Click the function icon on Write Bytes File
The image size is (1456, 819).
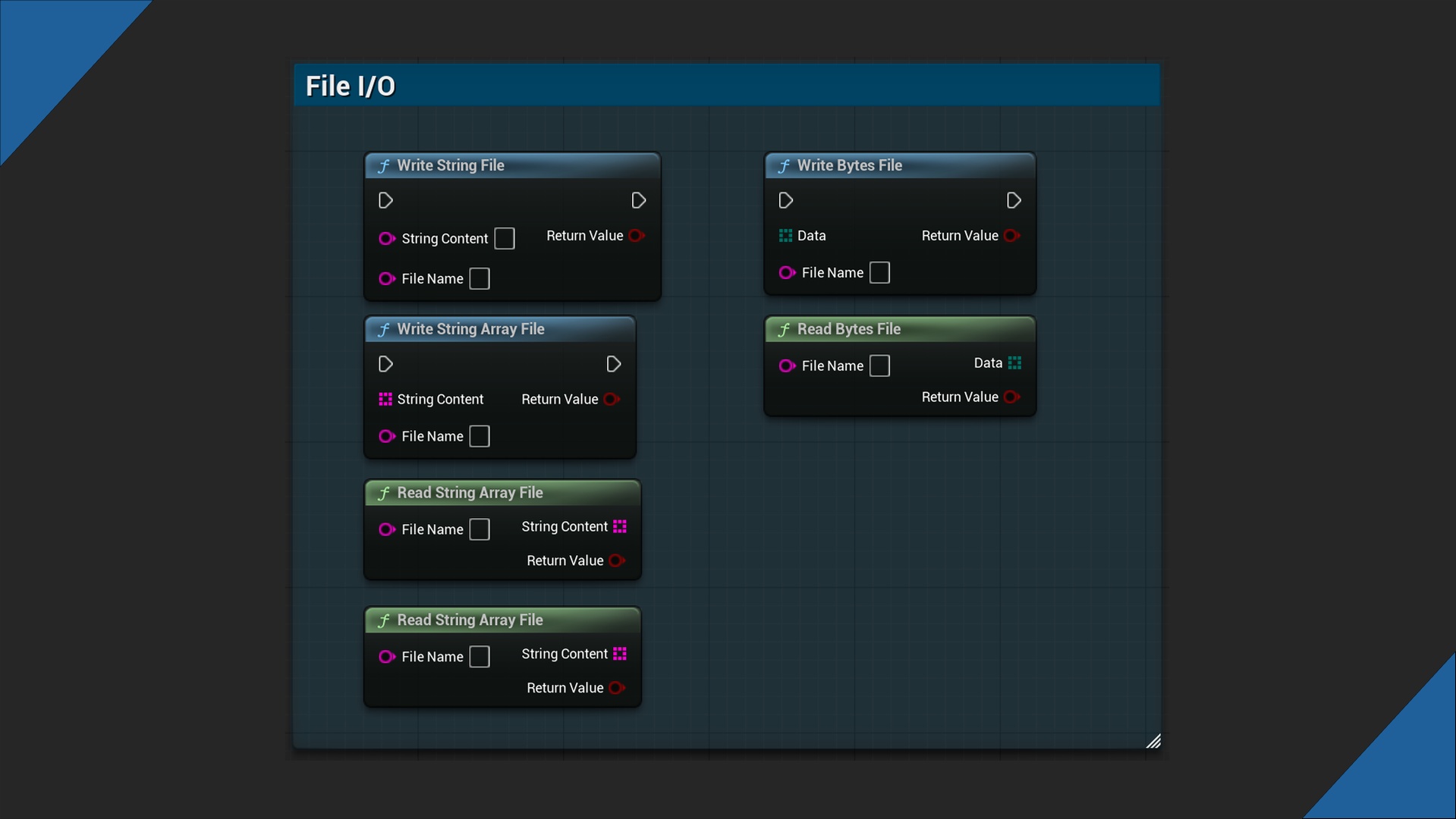coord(785,165)
